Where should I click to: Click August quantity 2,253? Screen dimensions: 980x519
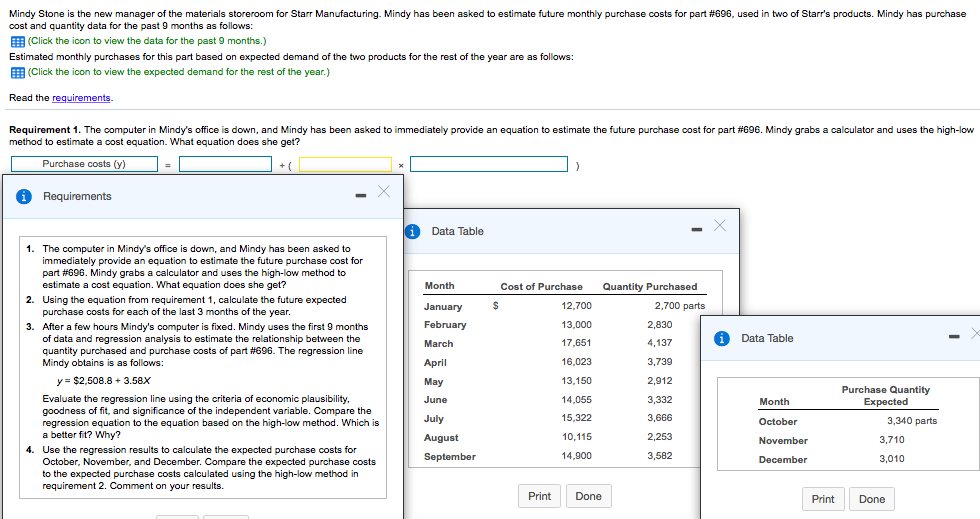(660, 436)
